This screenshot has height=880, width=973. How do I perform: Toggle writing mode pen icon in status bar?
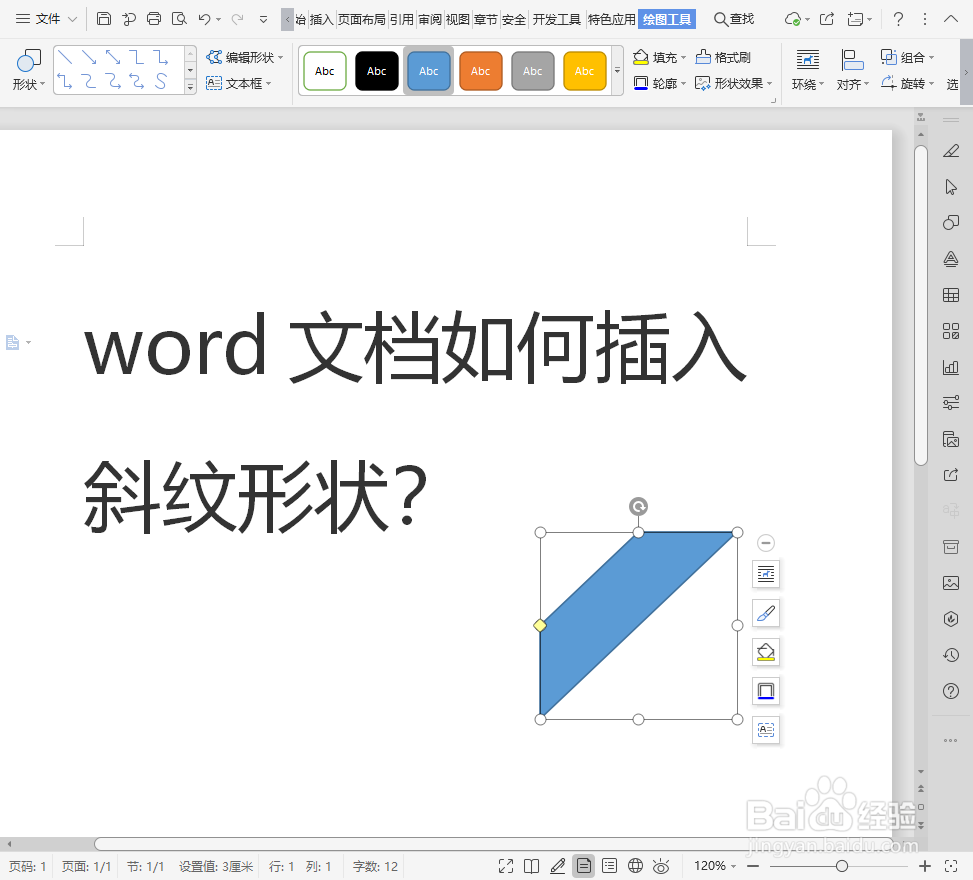click(557, 866)
